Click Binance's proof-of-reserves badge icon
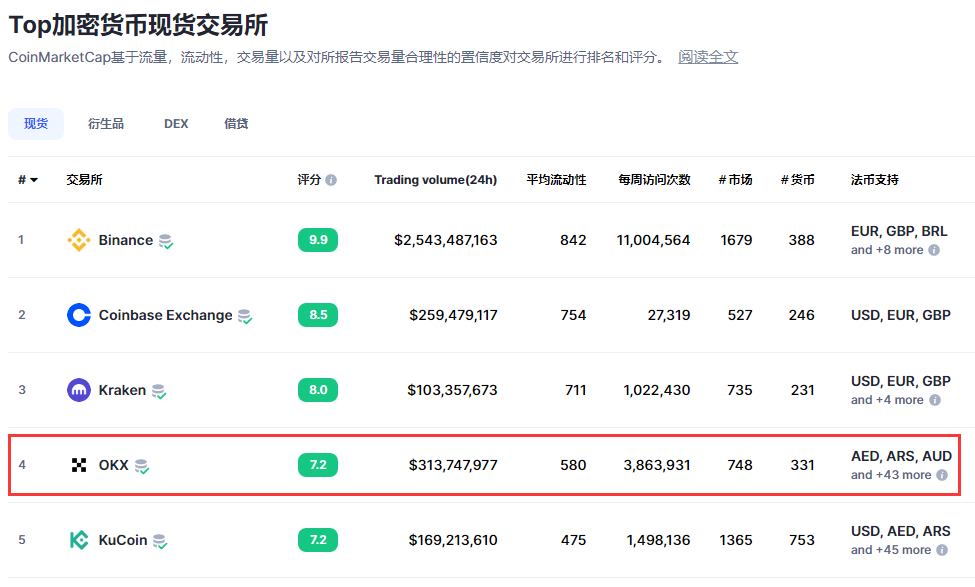Screen dimensions: 975x587 point(165,241)
